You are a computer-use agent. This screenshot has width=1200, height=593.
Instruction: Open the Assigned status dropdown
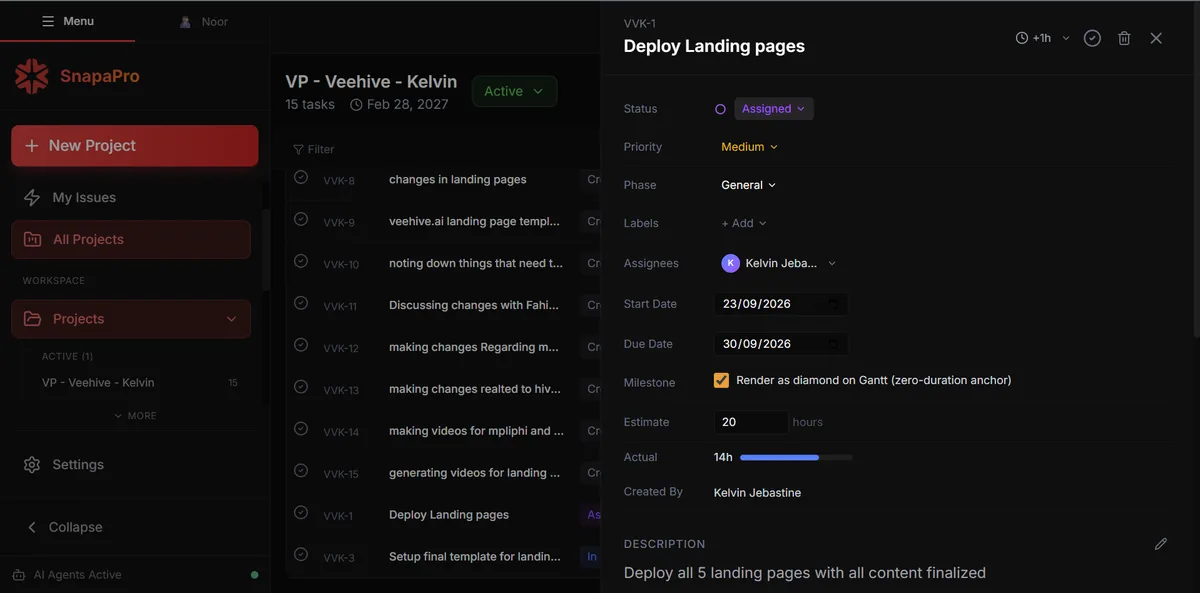click(774, 109)
